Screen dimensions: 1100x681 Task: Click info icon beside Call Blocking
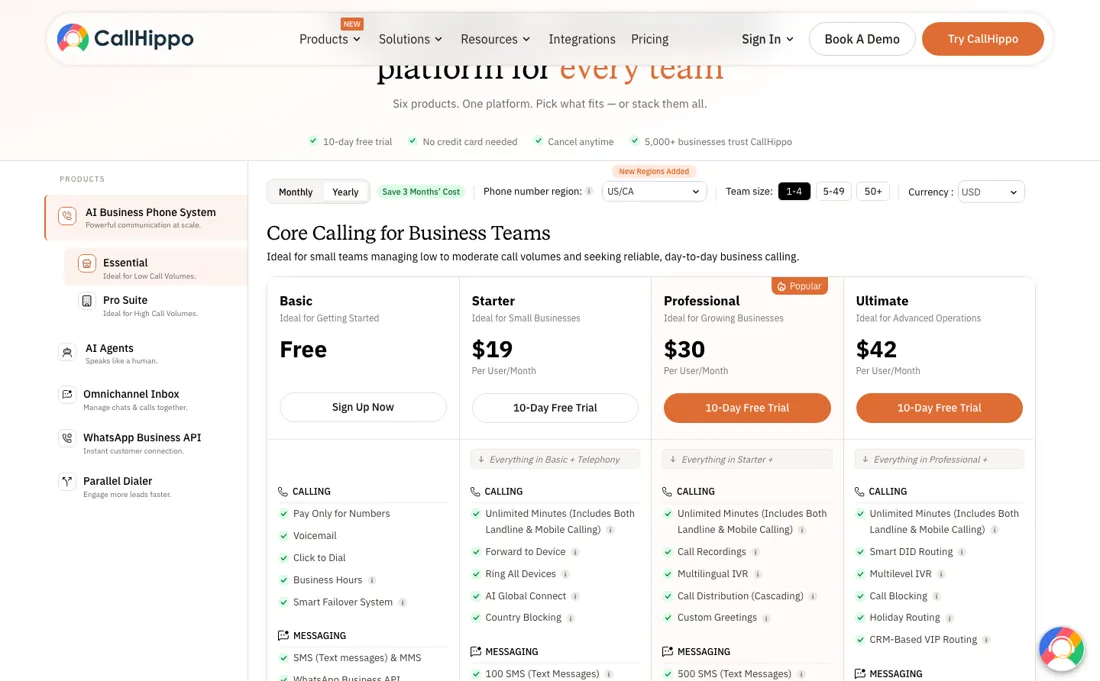(937, 596)
